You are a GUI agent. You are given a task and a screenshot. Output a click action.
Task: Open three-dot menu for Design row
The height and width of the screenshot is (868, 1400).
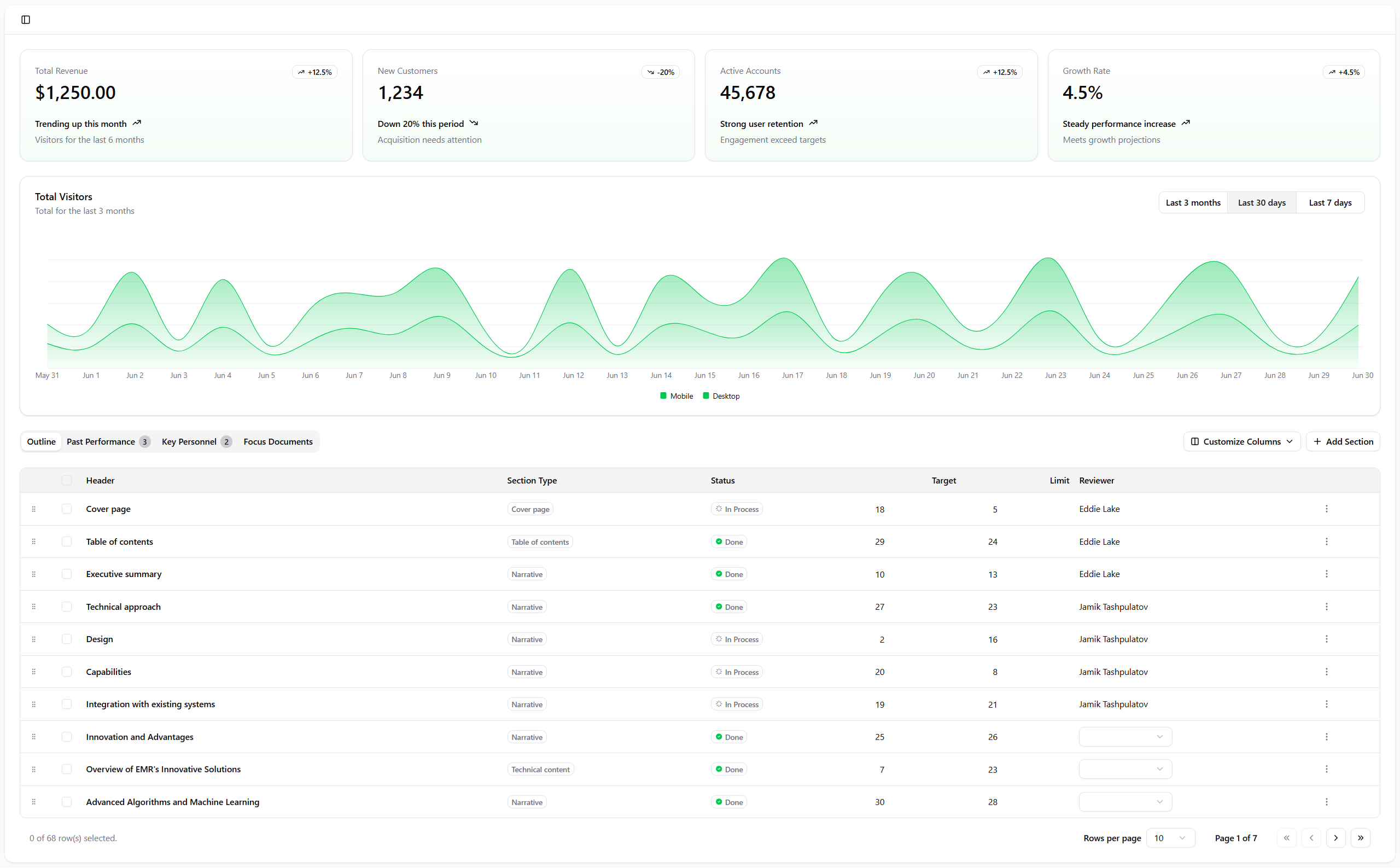pyautogui.click(x=1326, y=639)
